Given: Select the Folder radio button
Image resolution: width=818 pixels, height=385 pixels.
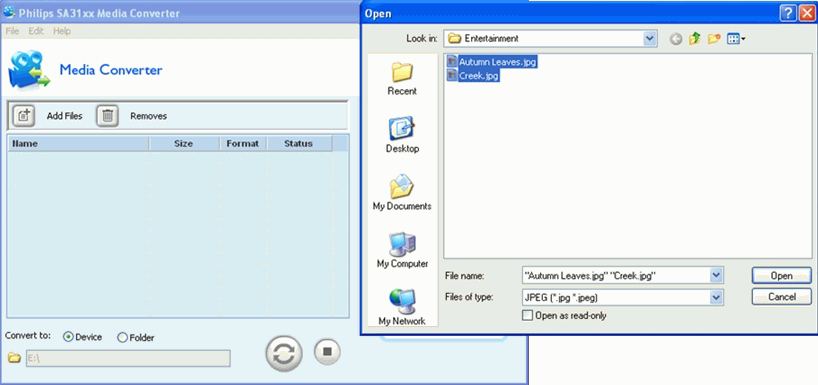Looking at the screenshot, I should coord(123,338).
